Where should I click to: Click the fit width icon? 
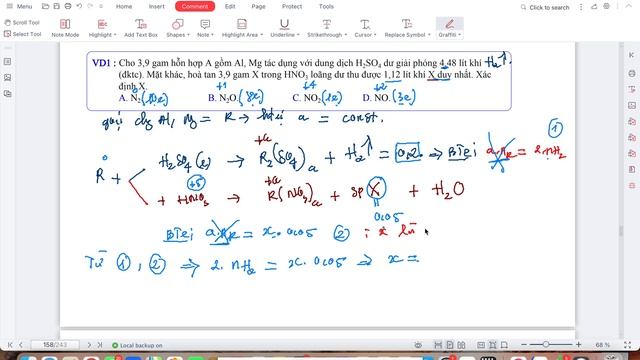click(481, 345)
